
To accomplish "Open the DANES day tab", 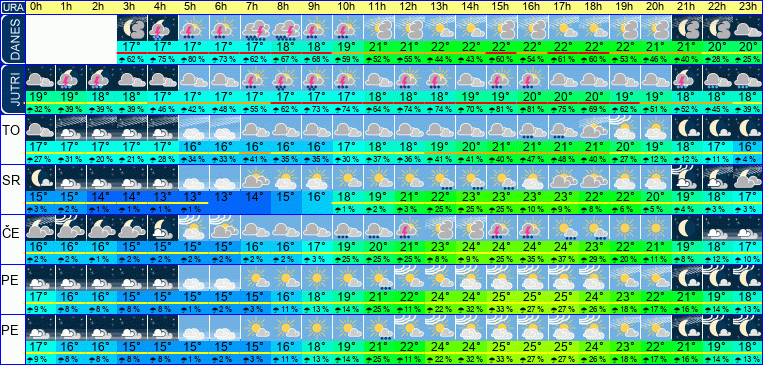I will coord(13,39).
